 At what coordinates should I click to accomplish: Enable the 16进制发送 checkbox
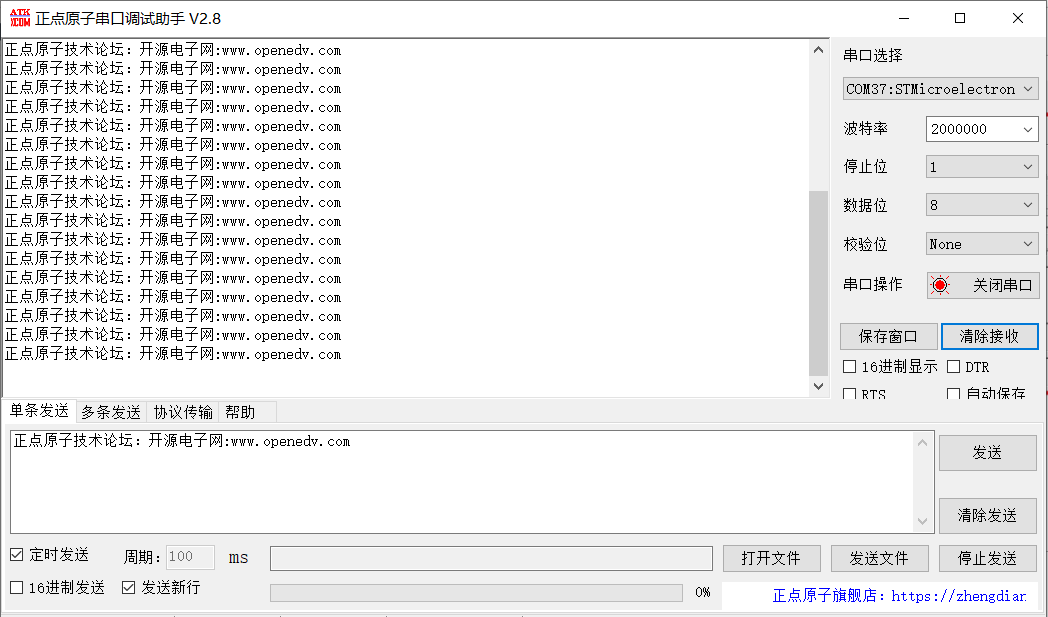(14, 588)
